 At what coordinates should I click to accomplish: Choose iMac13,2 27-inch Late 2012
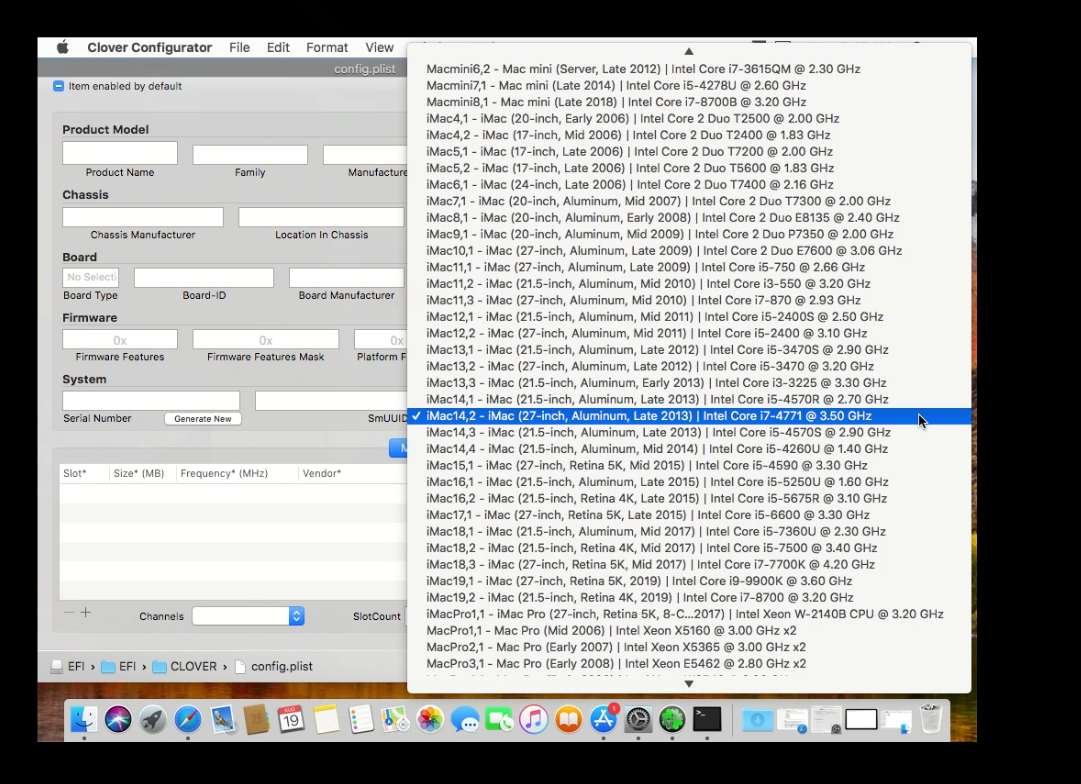(689, 366)
